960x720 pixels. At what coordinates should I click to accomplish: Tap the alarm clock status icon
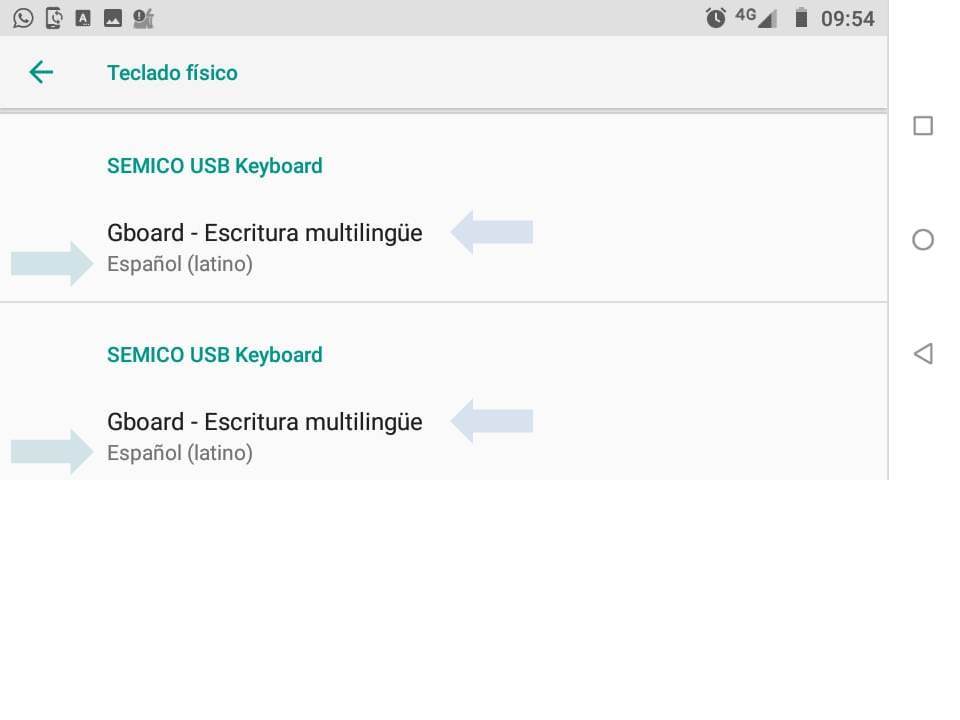tap(715, 18)
